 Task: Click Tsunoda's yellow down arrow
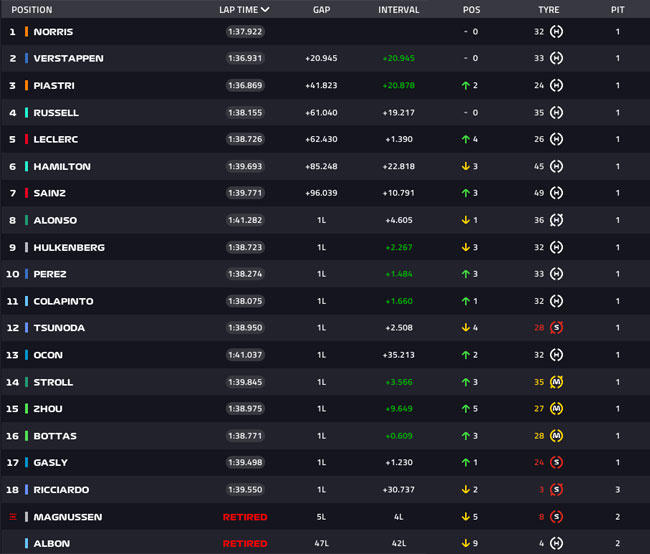tap(466, 328)
